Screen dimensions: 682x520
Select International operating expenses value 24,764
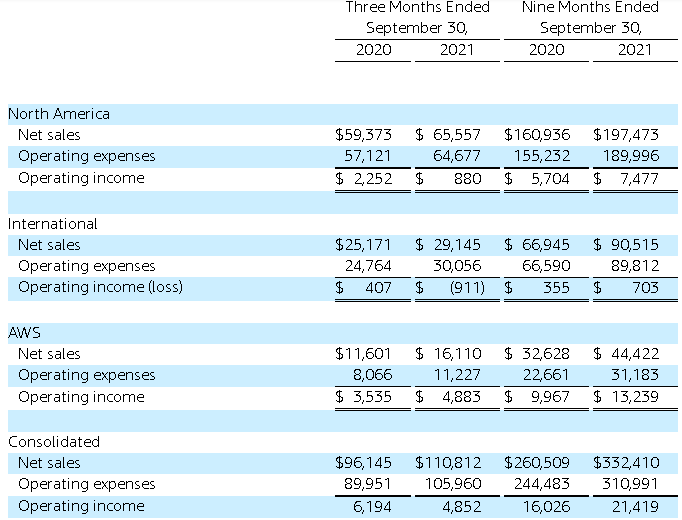[x=367, y=266]
